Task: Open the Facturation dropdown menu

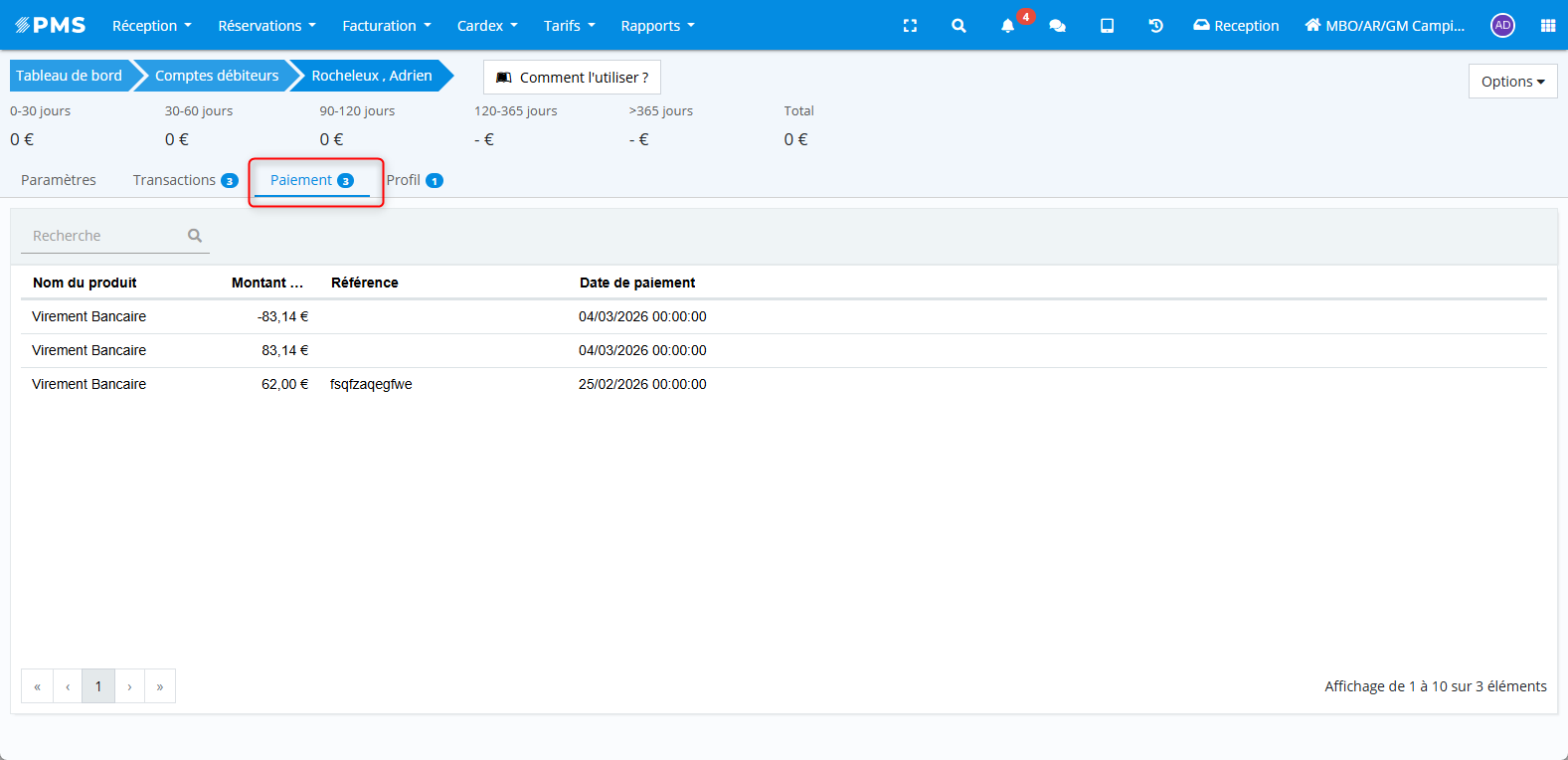Action: pyautogui.click(x=386, y=26)
